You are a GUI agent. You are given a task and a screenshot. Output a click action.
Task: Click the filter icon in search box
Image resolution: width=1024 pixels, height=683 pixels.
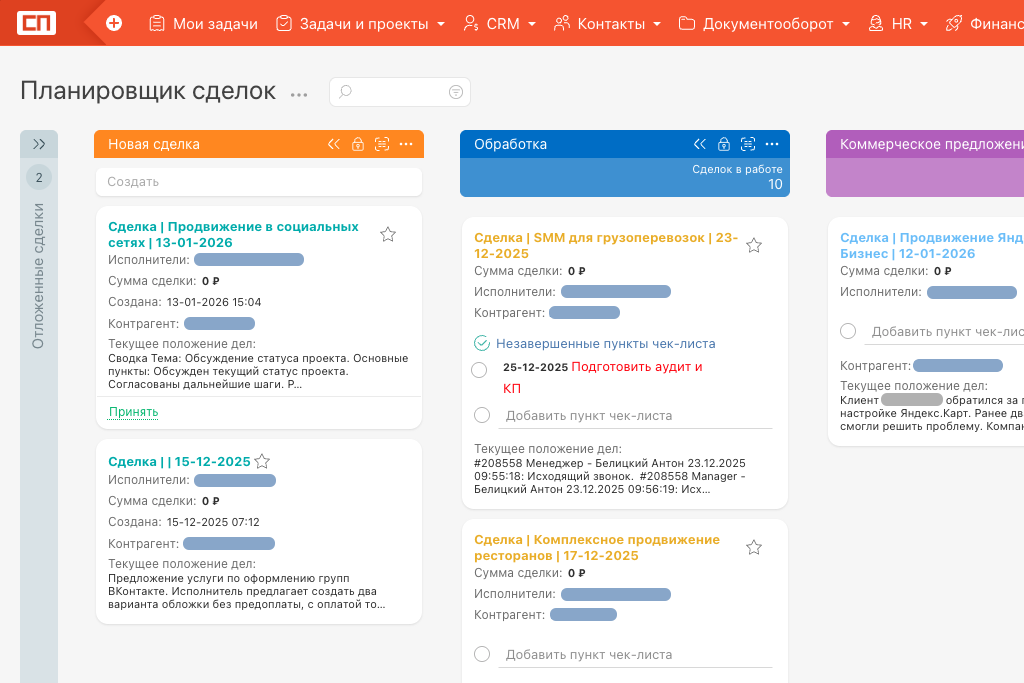pyautogui.click(x=456, y=92)
